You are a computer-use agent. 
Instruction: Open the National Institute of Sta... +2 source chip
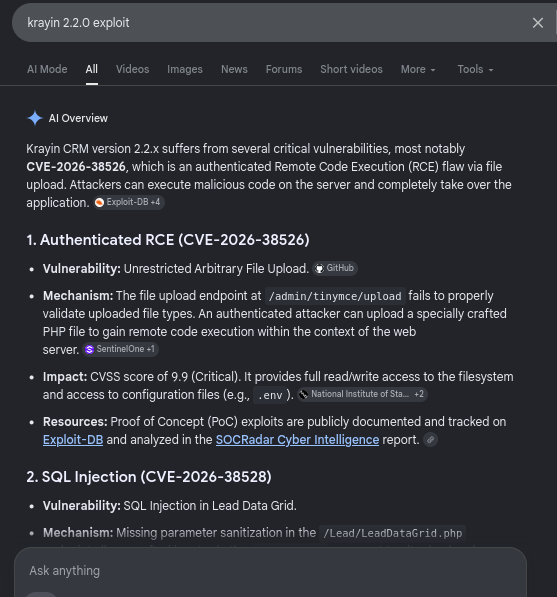pos(362,394)
